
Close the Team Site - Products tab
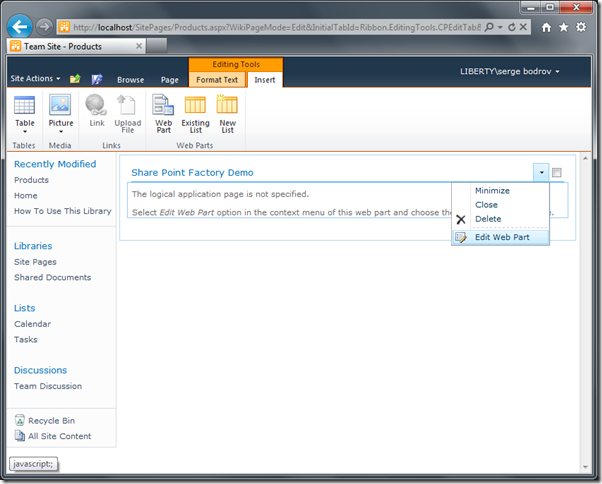[139, 46]
